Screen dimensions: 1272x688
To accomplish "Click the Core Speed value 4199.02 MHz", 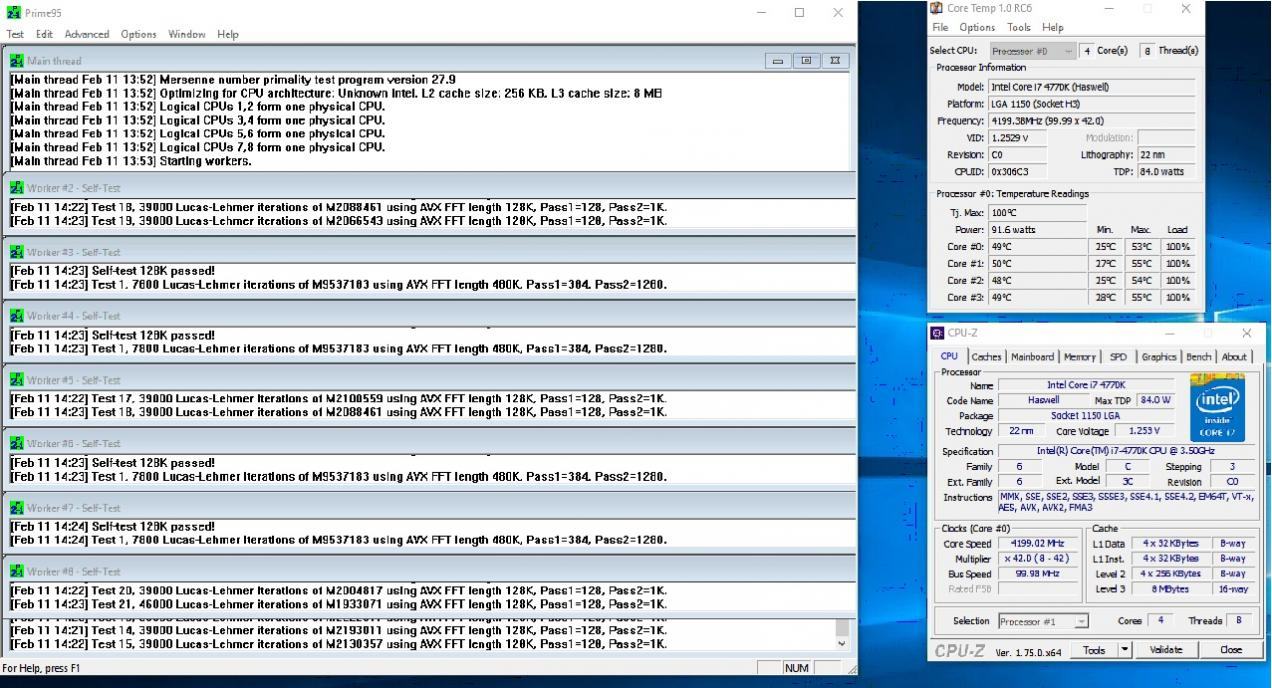I will [1039, 544].
